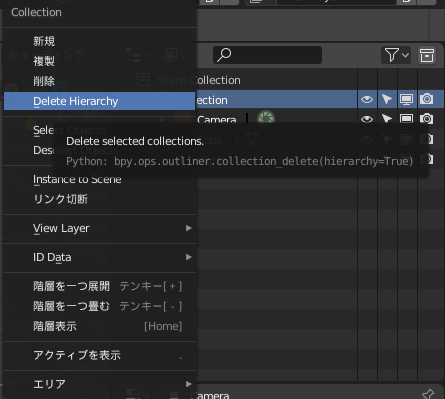
Task: Click the pin icon in properties header
Action: (x=428, y=394)
